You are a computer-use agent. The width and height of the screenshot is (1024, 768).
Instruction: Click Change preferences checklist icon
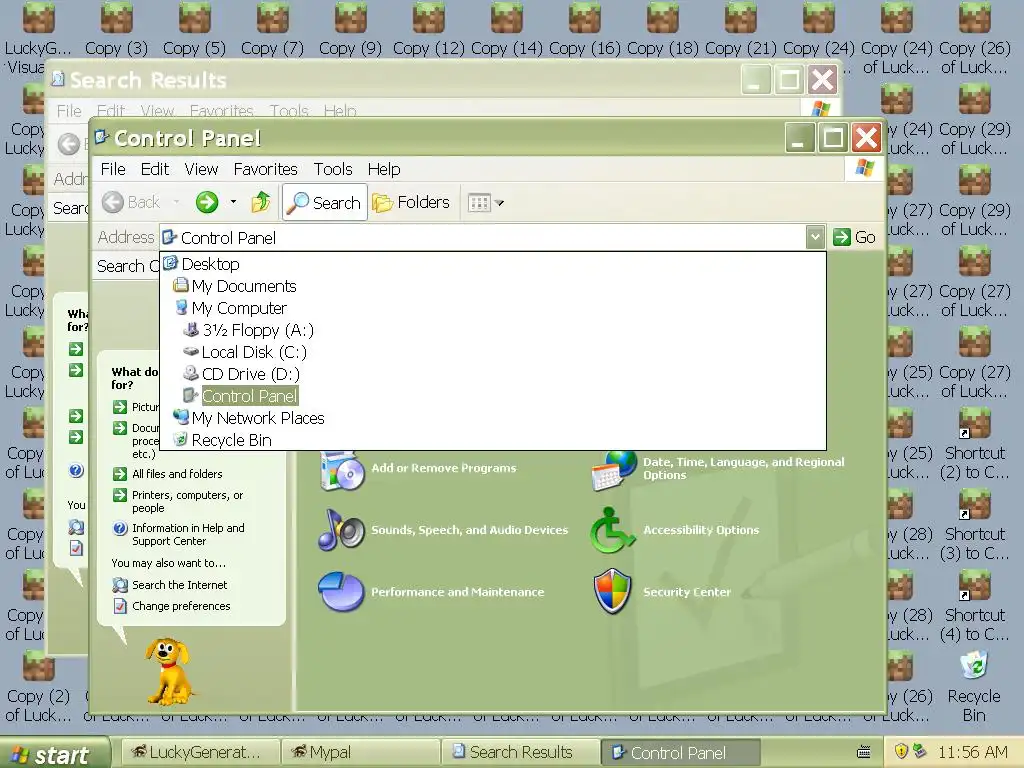[x=120, y=606]
